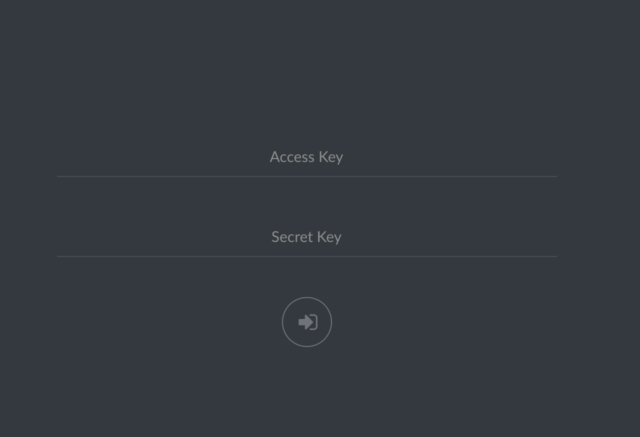The image size is (640, 437).
Task: Focus the Access Key input field
Action: (307, 157)
